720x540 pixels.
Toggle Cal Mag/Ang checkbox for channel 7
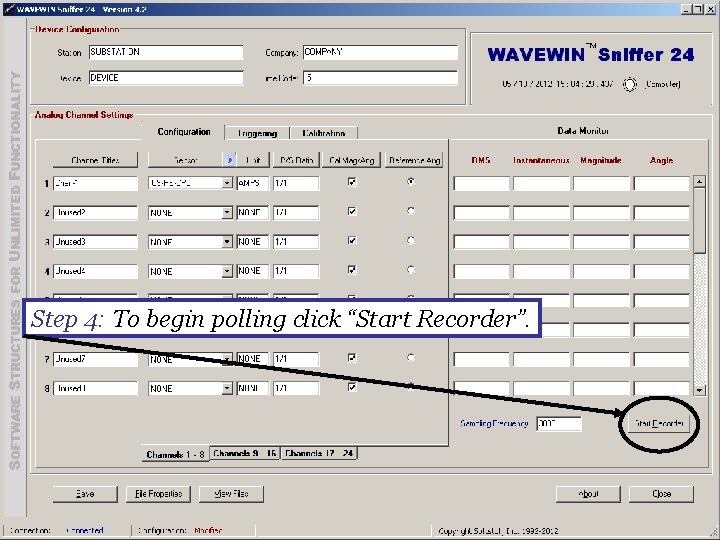[x=352, y=358]
